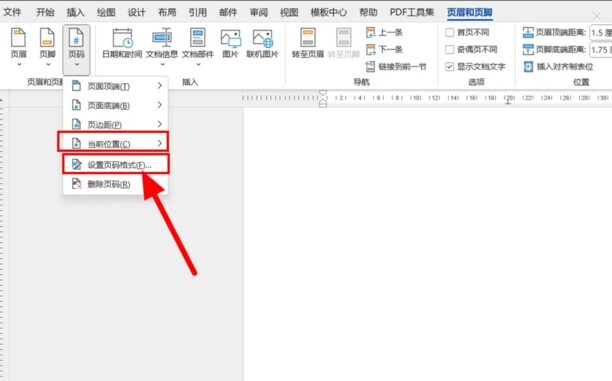Click the 设置页码格式 icon
This screenshot has height=381, width=612.
click(x=77, y=164)
